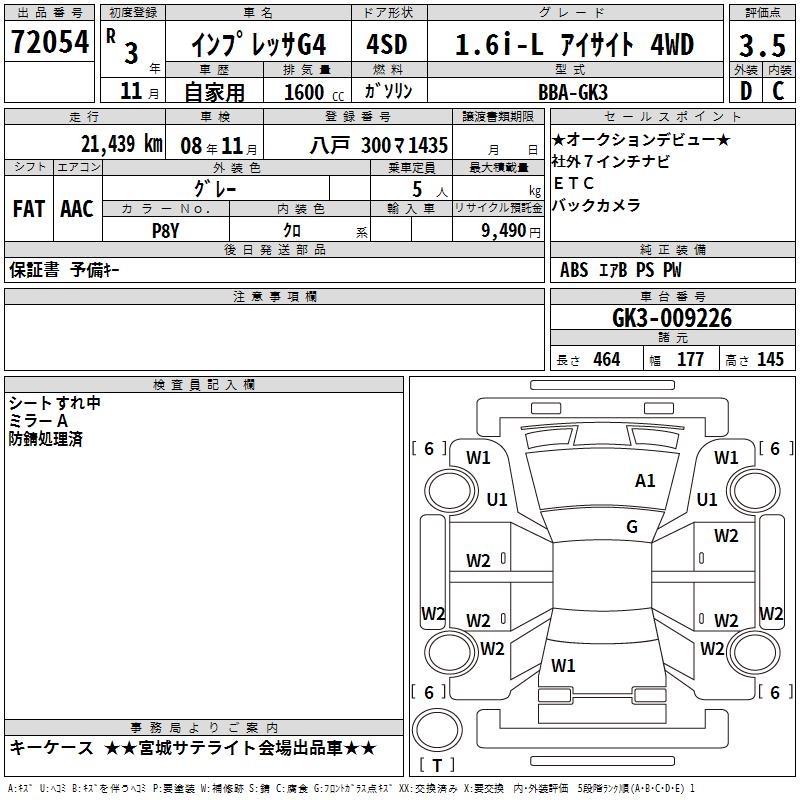Image resolution: width=800 pixels, height=800 pixels.
Task: Select the chassis number GK3-009226
Action: click(x=672, y=318)
